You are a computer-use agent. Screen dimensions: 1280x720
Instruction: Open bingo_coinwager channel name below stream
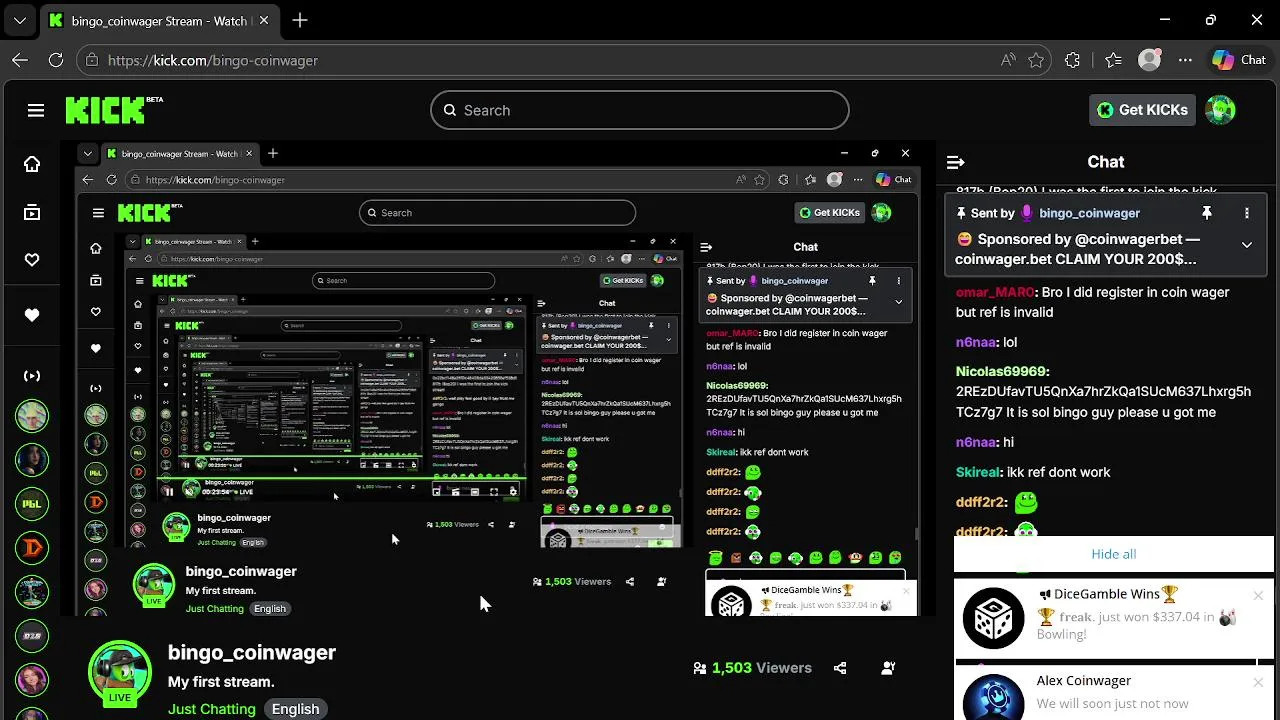pyautogui.click(x=252, y=652)
